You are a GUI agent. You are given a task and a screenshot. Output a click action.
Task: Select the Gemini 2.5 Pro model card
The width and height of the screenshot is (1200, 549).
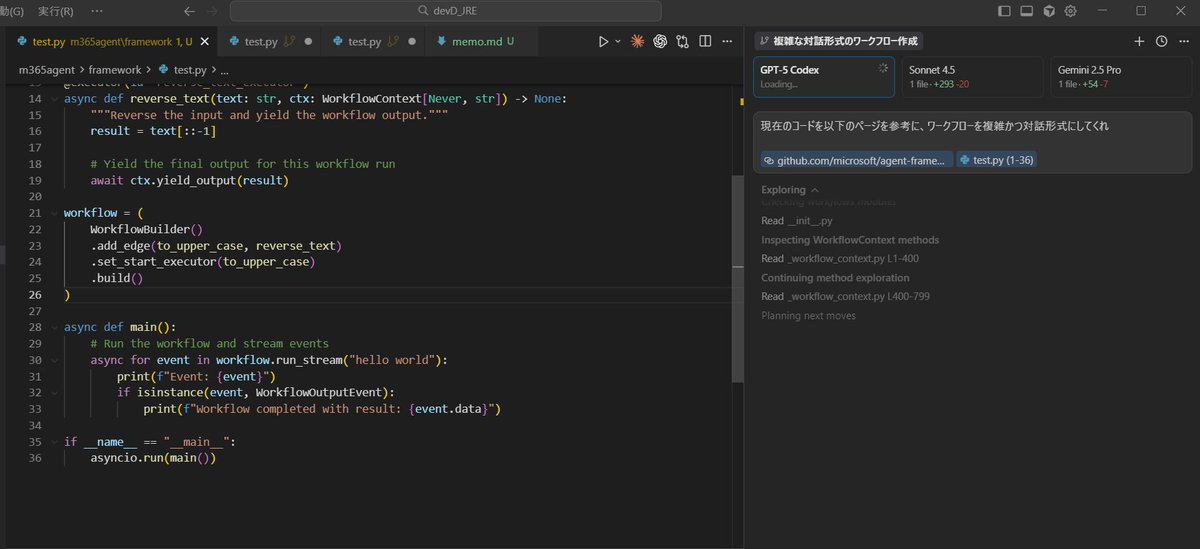click(x=1120, y=77)
